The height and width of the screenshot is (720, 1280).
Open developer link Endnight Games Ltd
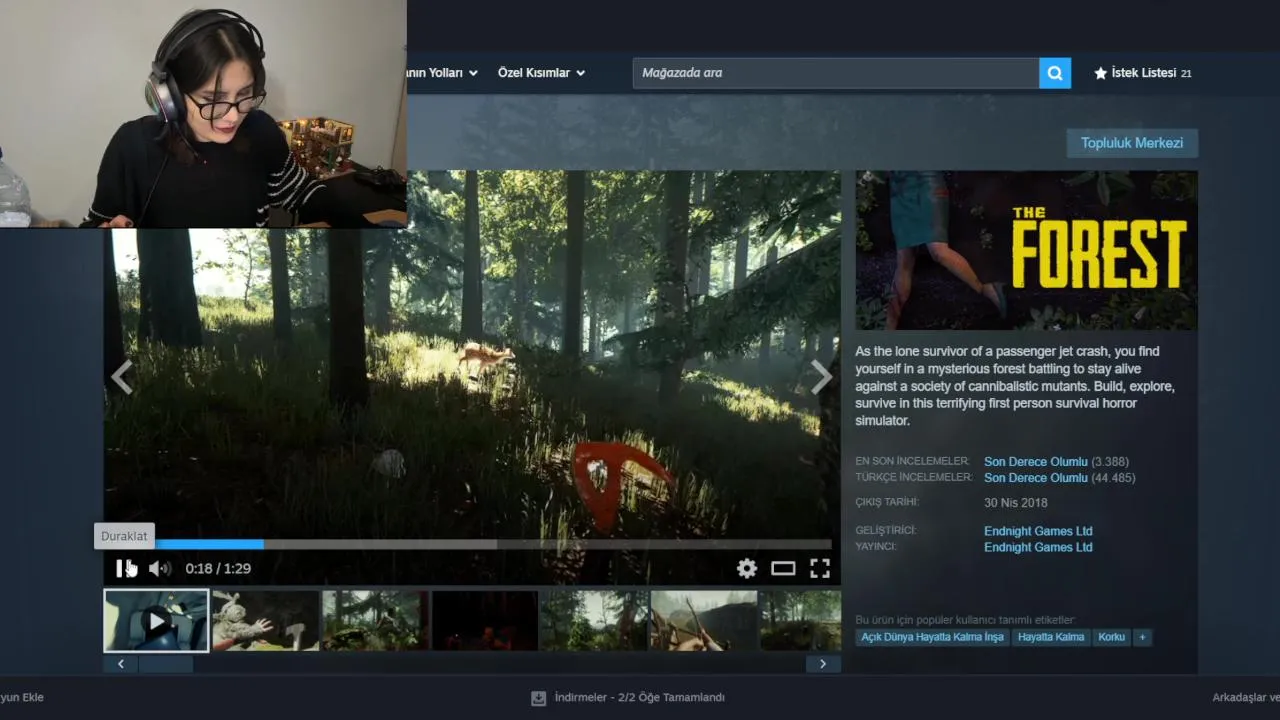[x=1038, y=531]
